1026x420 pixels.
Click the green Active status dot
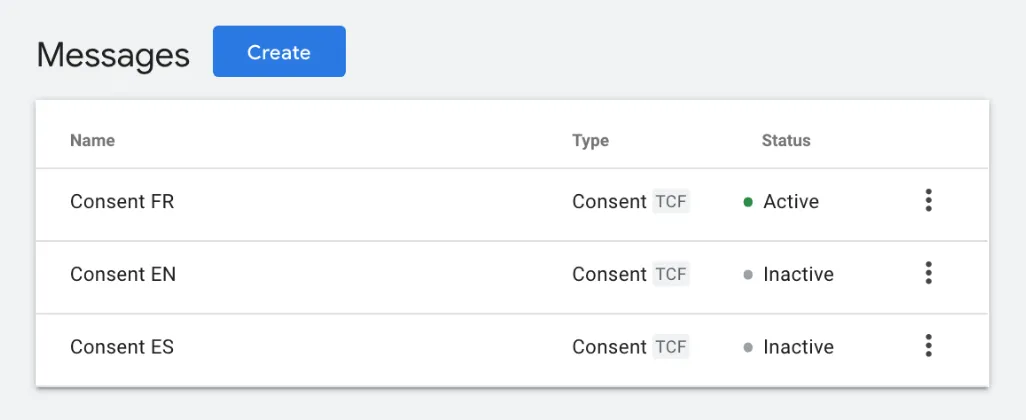pos(748,202)
